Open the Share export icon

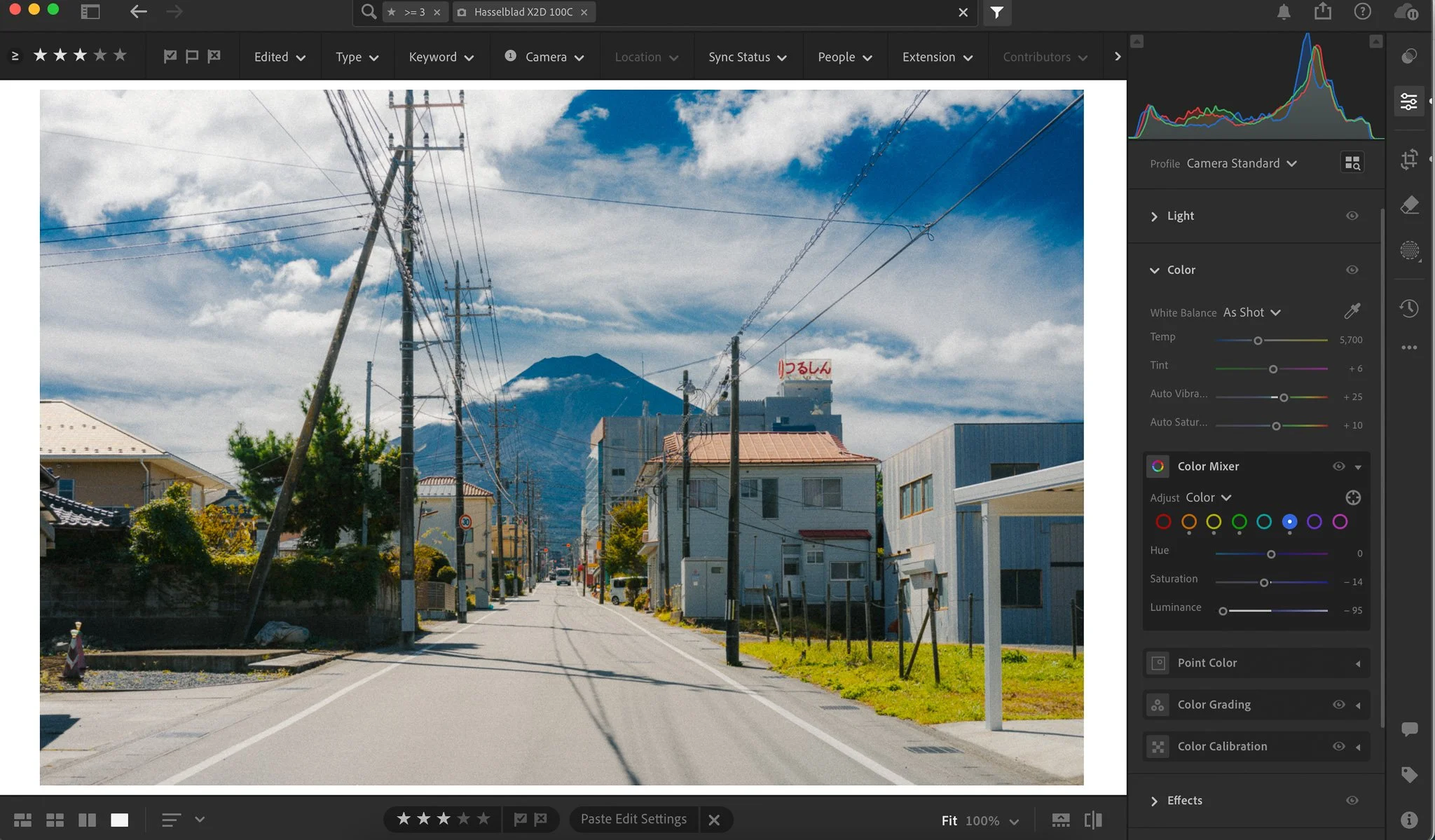1322,12
